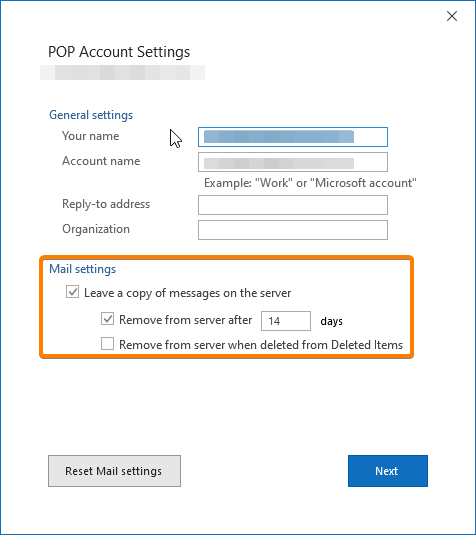
Task: Click the POP Account Settings title text
Action: 119,52
